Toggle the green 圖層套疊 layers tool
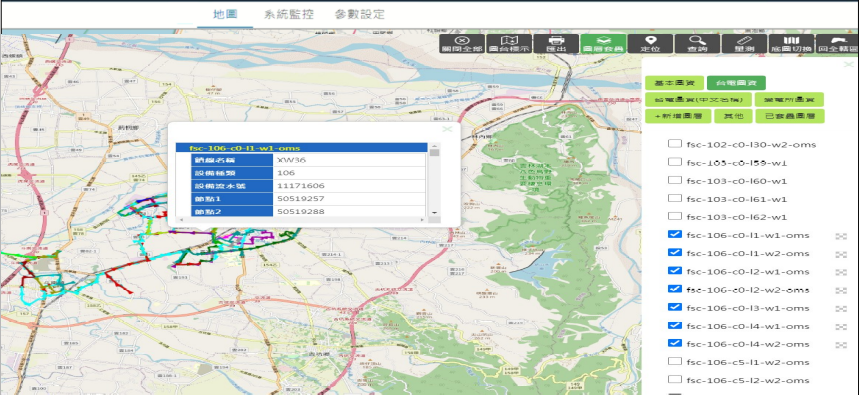The width and height of the screenshot is (861, 395). 603,43
